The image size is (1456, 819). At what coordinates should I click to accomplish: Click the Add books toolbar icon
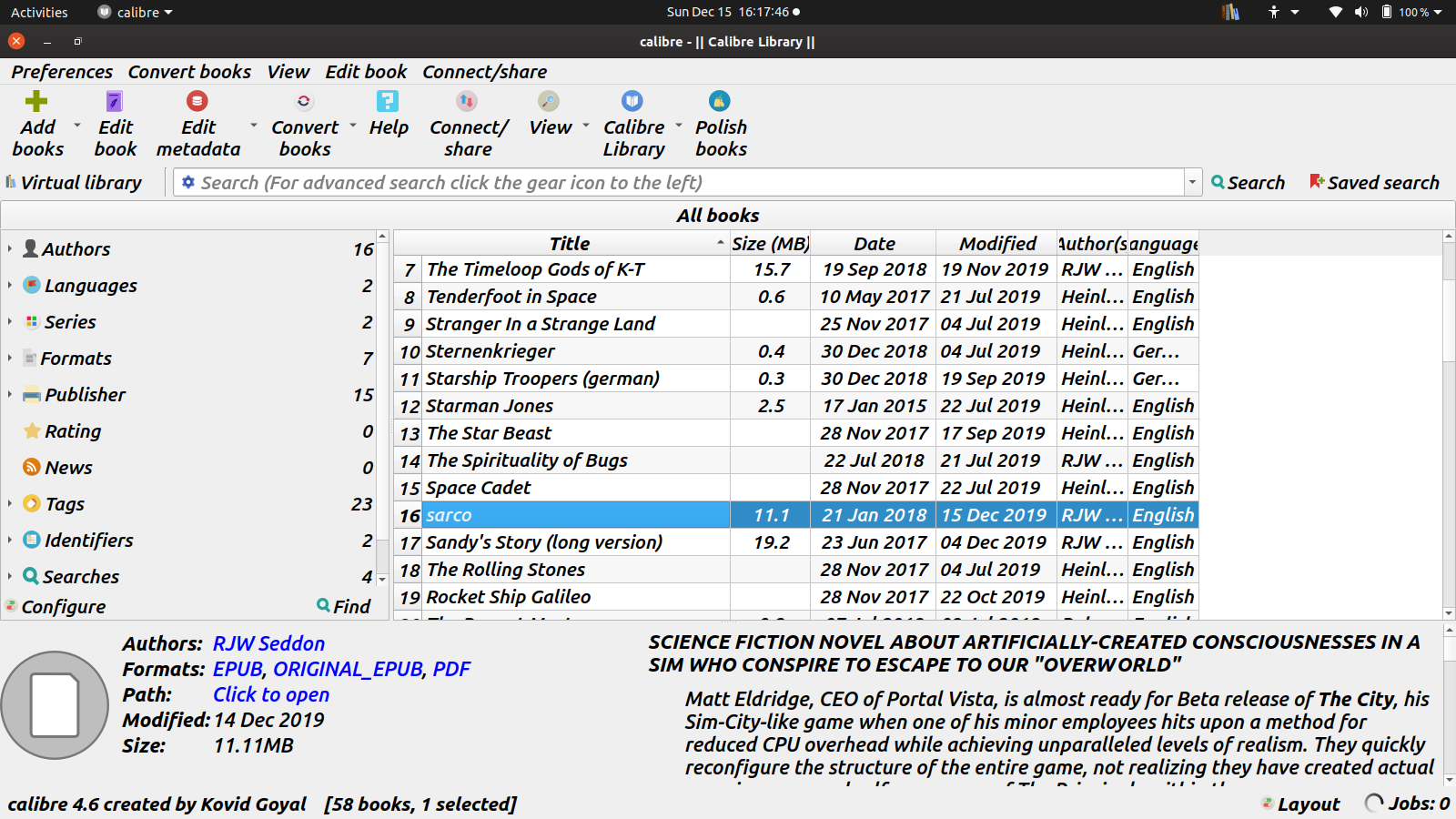point(36,101)
